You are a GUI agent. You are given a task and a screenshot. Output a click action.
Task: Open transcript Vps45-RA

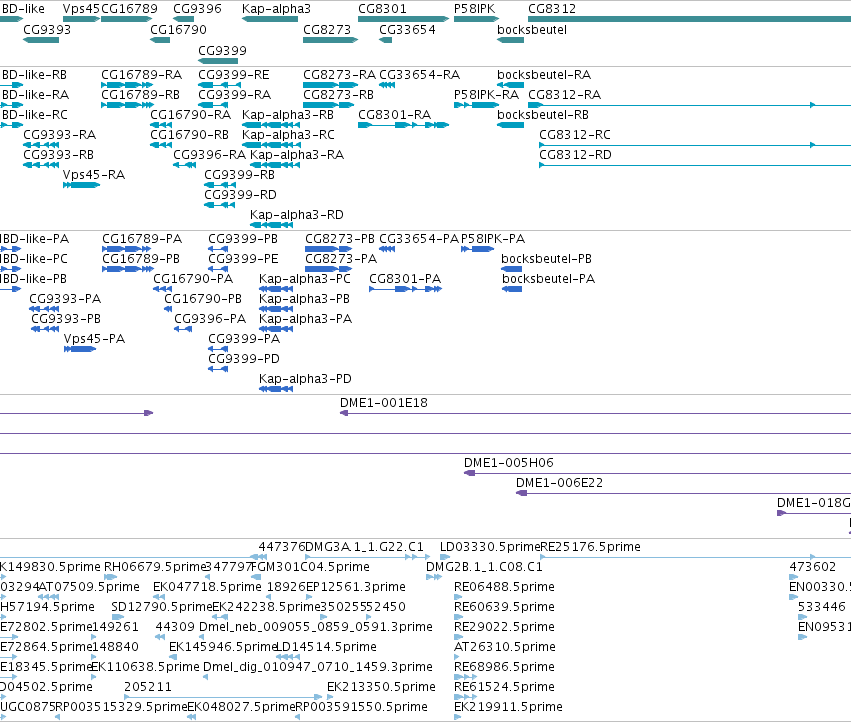pyautogui.click(x=94, y=174)
